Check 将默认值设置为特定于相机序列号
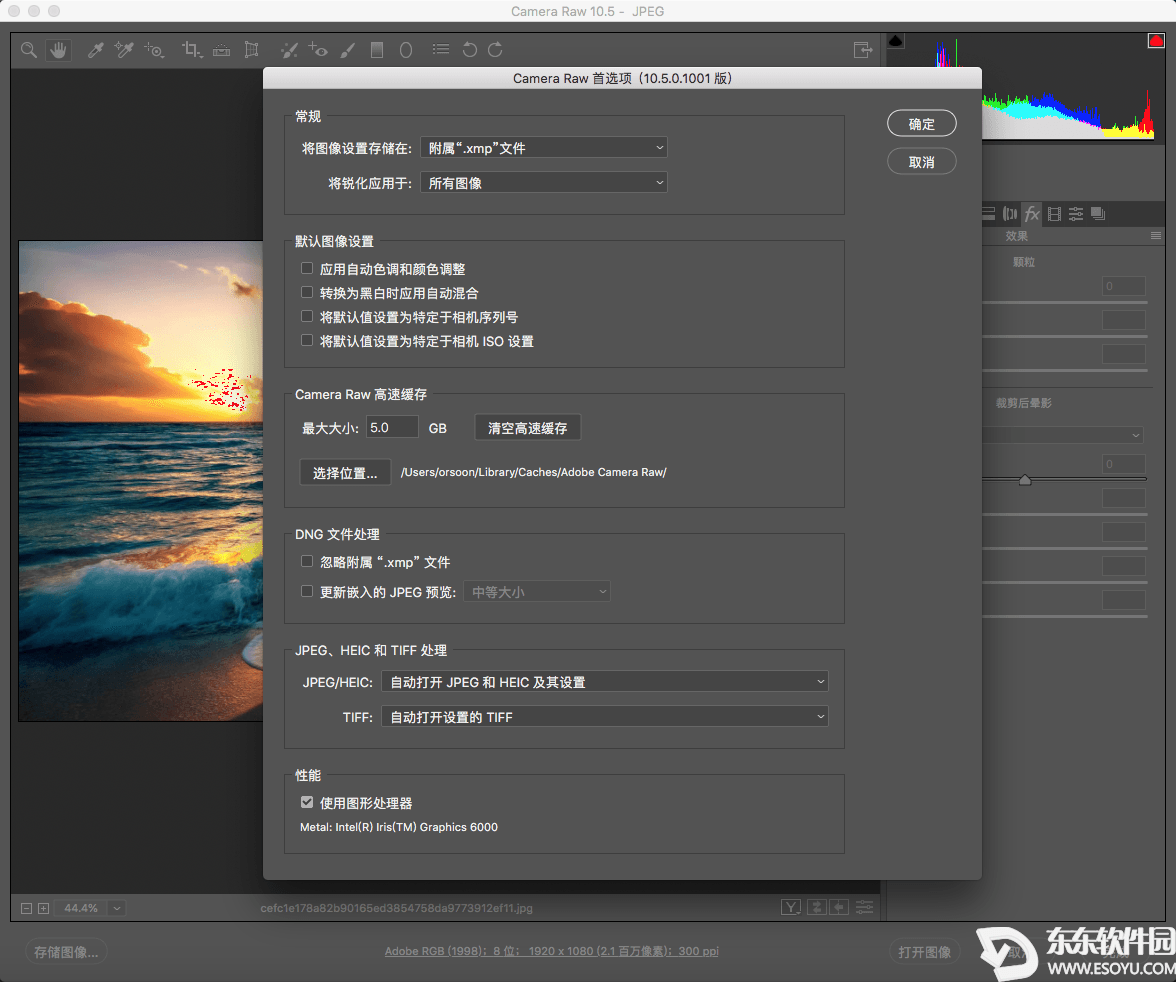Viewport: 1176px width, 982px height. point(307,317)
